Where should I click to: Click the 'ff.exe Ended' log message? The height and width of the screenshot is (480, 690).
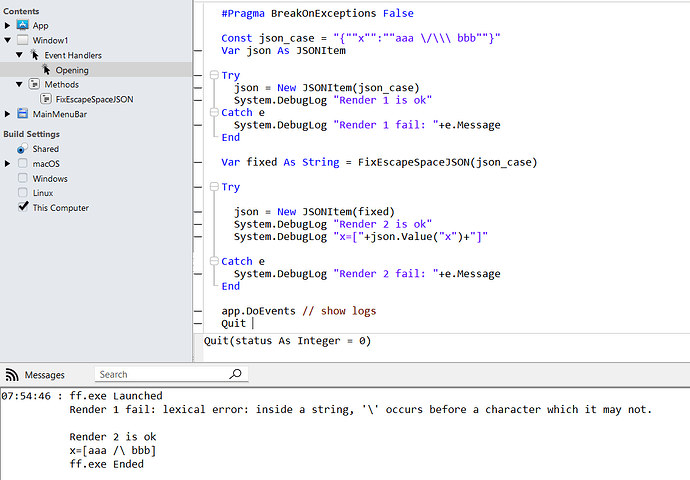coord(106,464)
